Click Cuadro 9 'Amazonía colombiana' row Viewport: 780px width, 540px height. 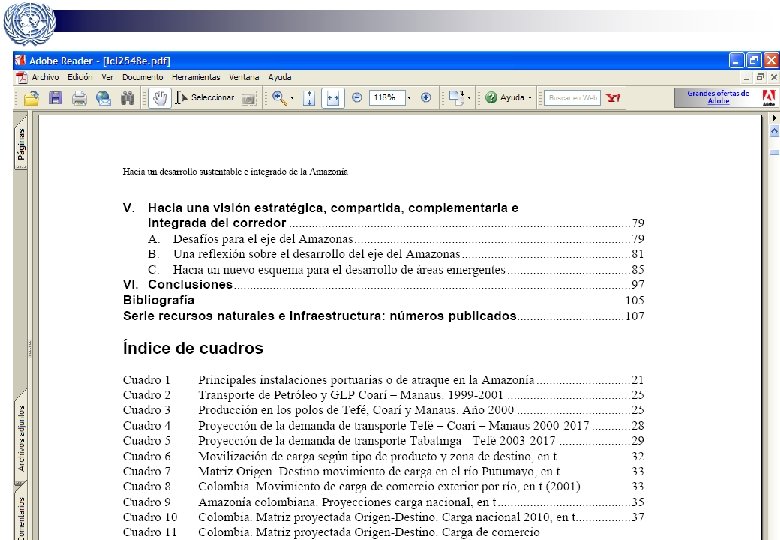coord(384,502)
